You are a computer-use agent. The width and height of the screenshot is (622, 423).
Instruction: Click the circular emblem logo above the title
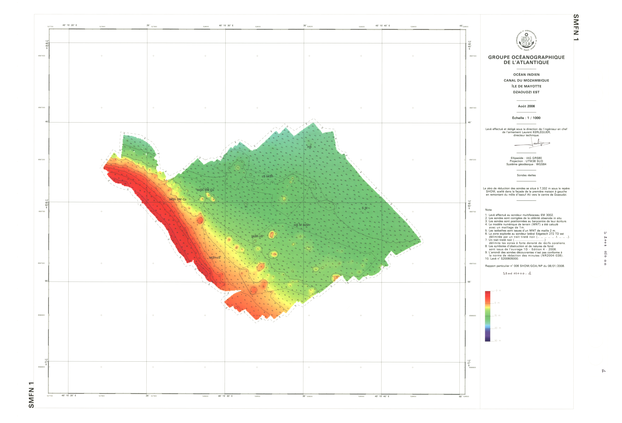[x=526, y=40]
